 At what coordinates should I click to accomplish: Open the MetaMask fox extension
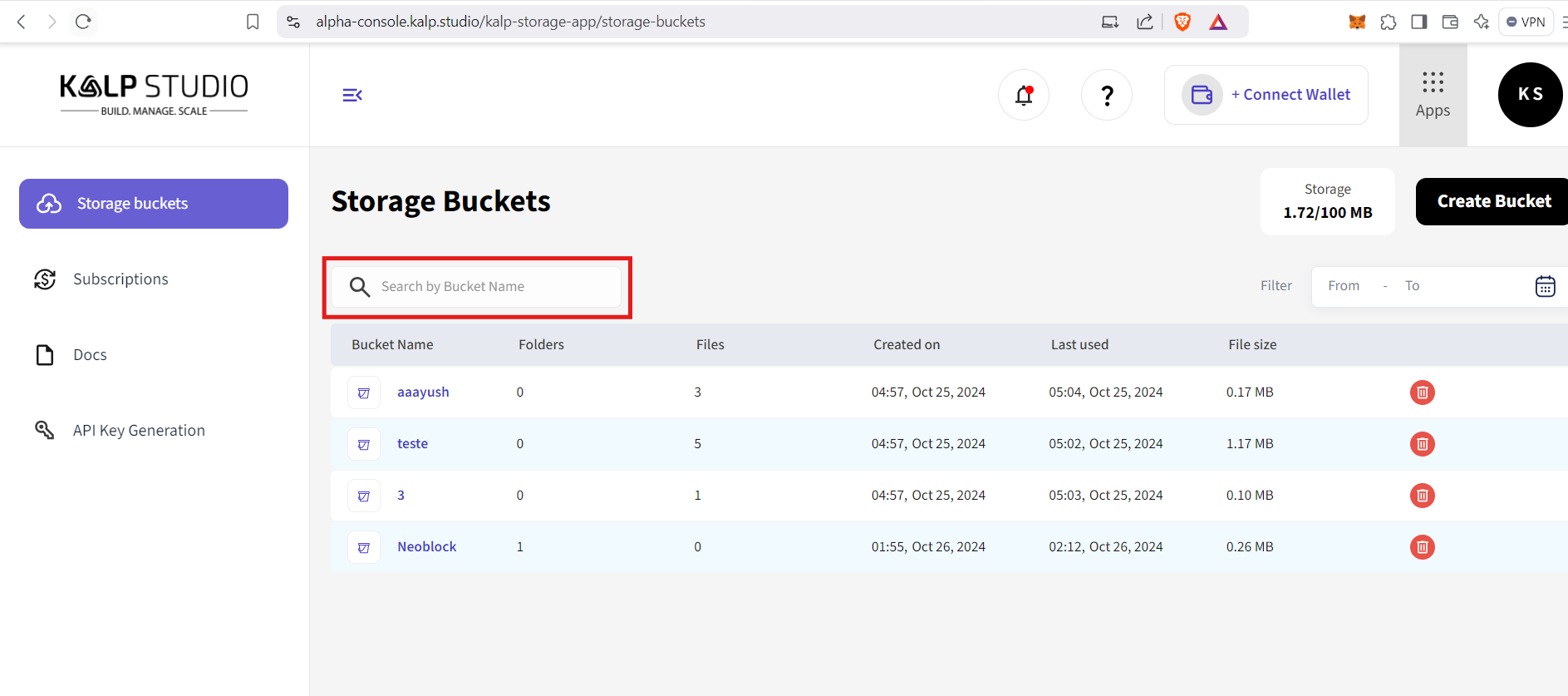coord(1357,22)
